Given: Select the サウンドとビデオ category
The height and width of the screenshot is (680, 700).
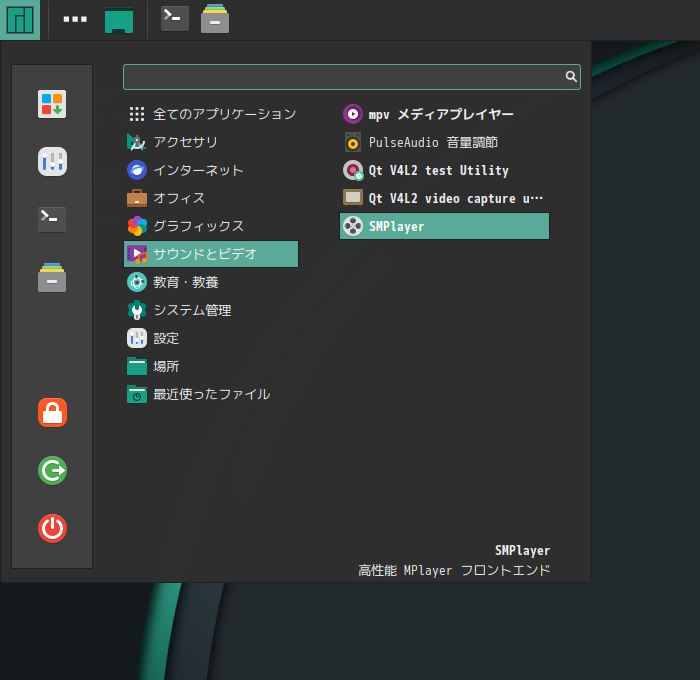Looking at the screenshot, I should 211,254.
